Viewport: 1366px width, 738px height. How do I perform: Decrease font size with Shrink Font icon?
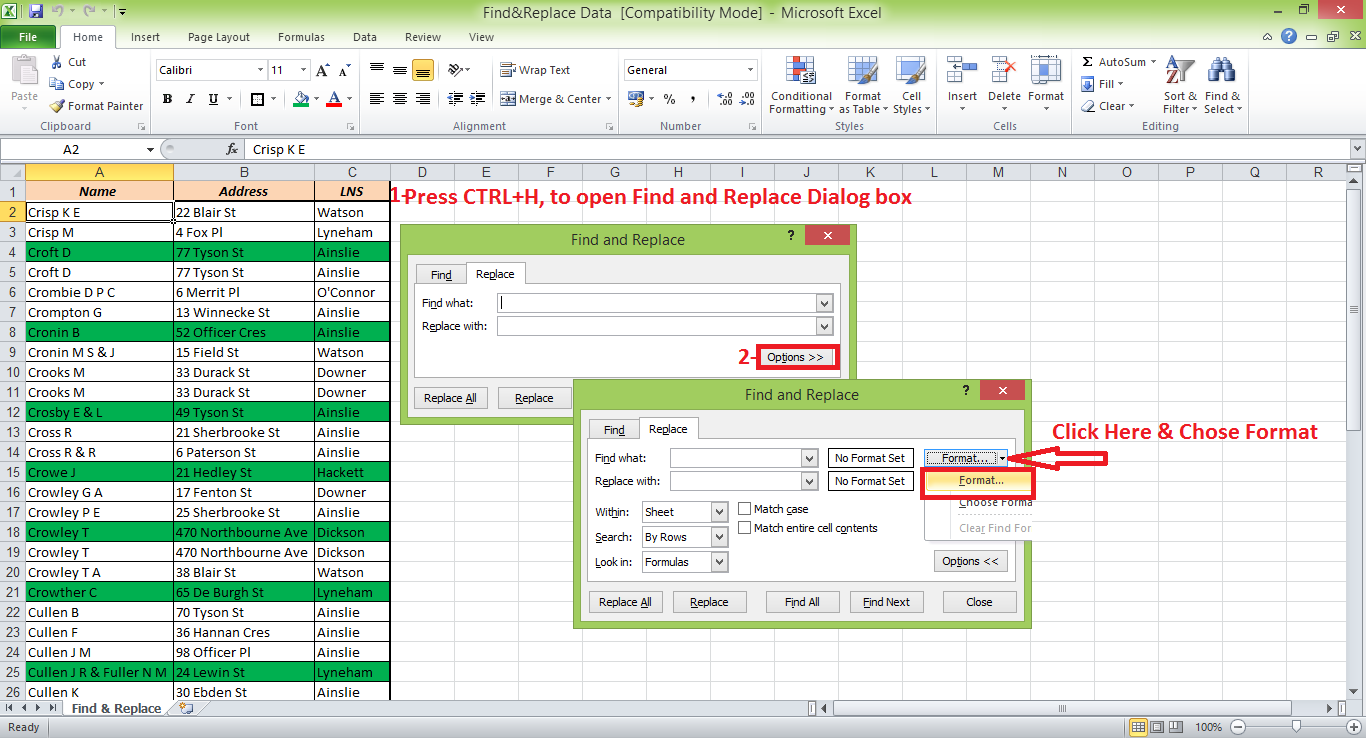345,70
